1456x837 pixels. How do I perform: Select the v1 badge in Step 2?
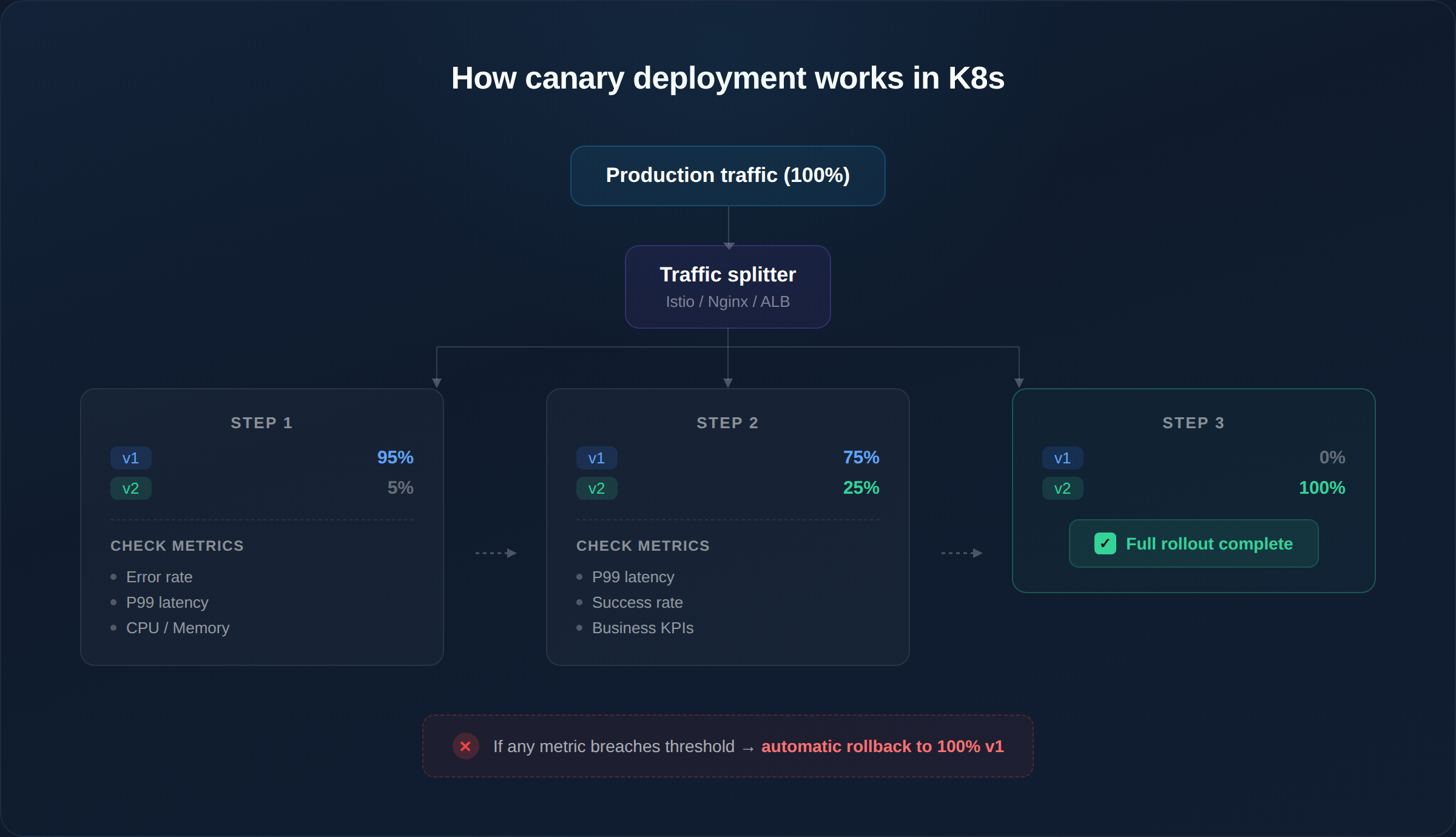pos(596,458)
